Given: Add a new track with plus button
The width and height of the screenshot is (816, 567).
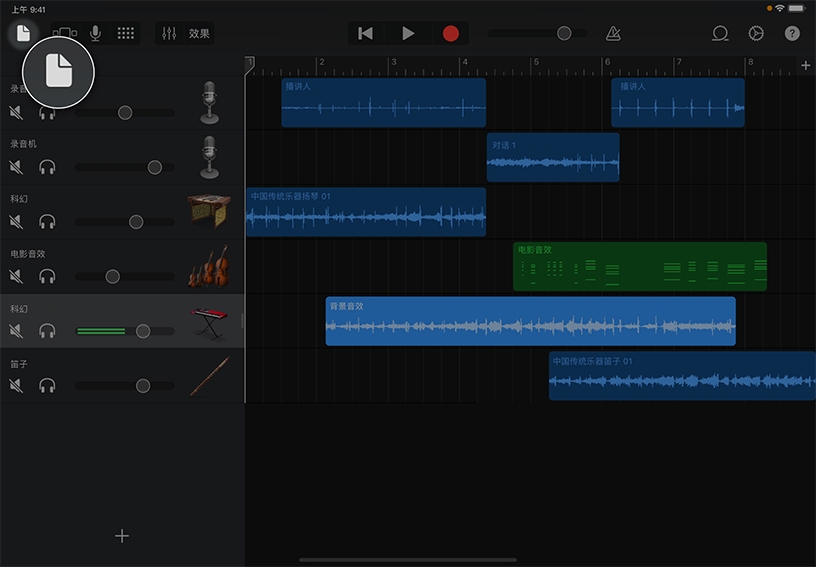Looking at the screenshot, I should pos(122,536).
